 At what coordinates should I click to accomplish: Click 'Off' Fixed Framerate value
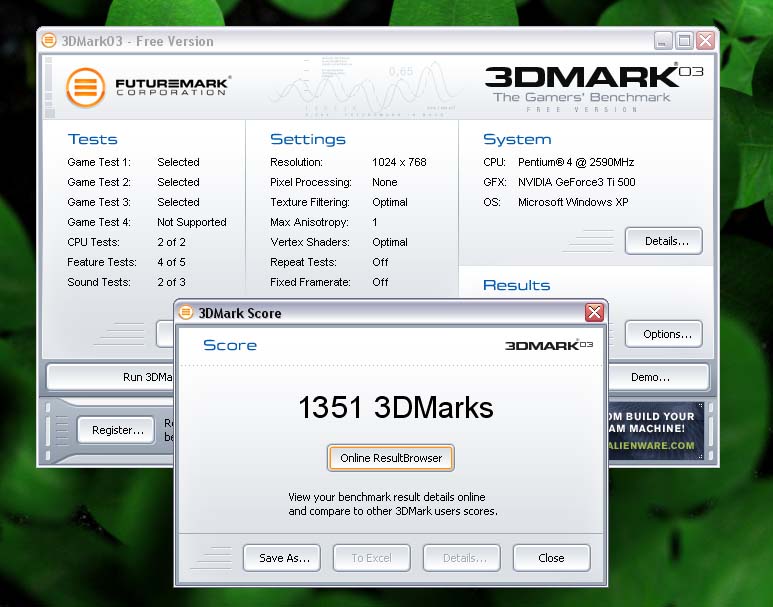[380, 282]
